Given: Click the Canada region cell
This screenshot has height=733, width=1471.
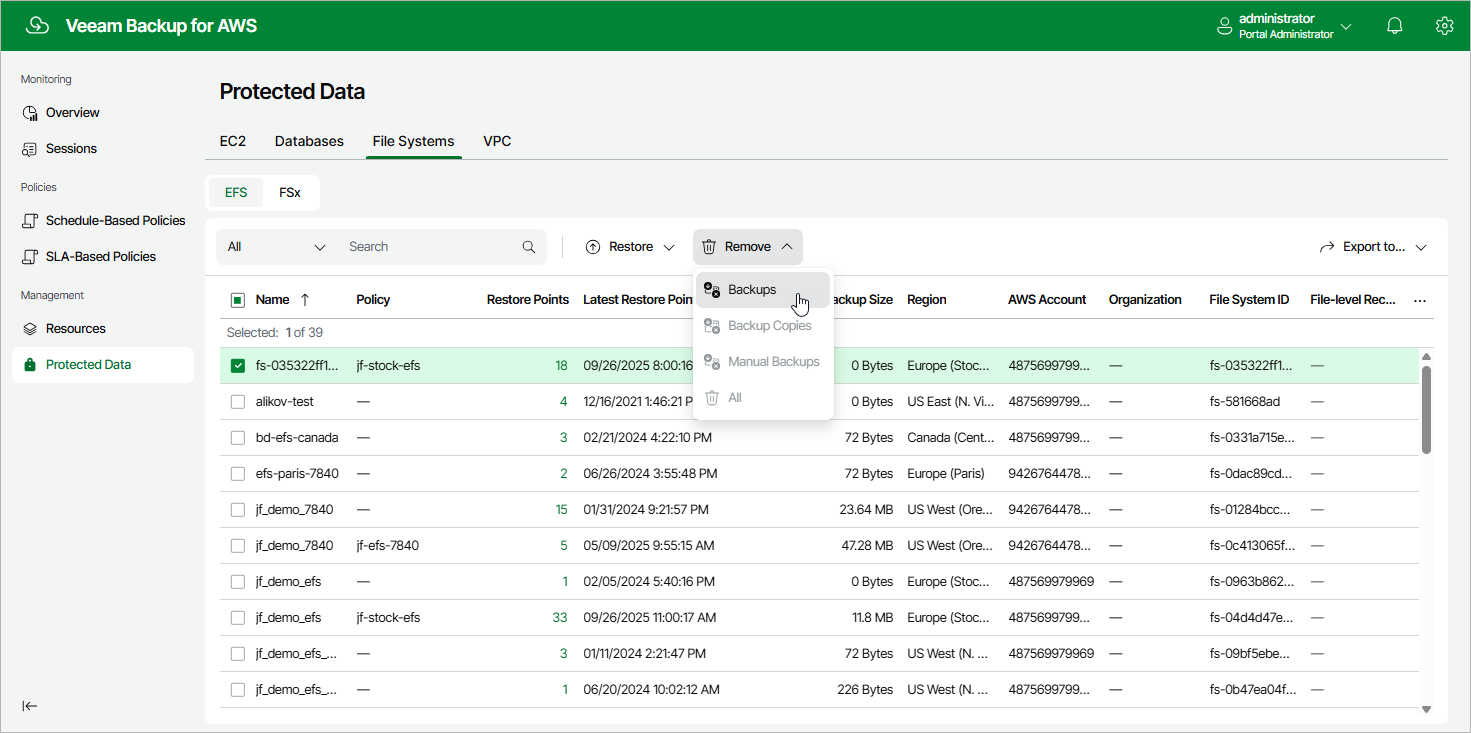Looking at the screenshot, I should pos(951,438).
